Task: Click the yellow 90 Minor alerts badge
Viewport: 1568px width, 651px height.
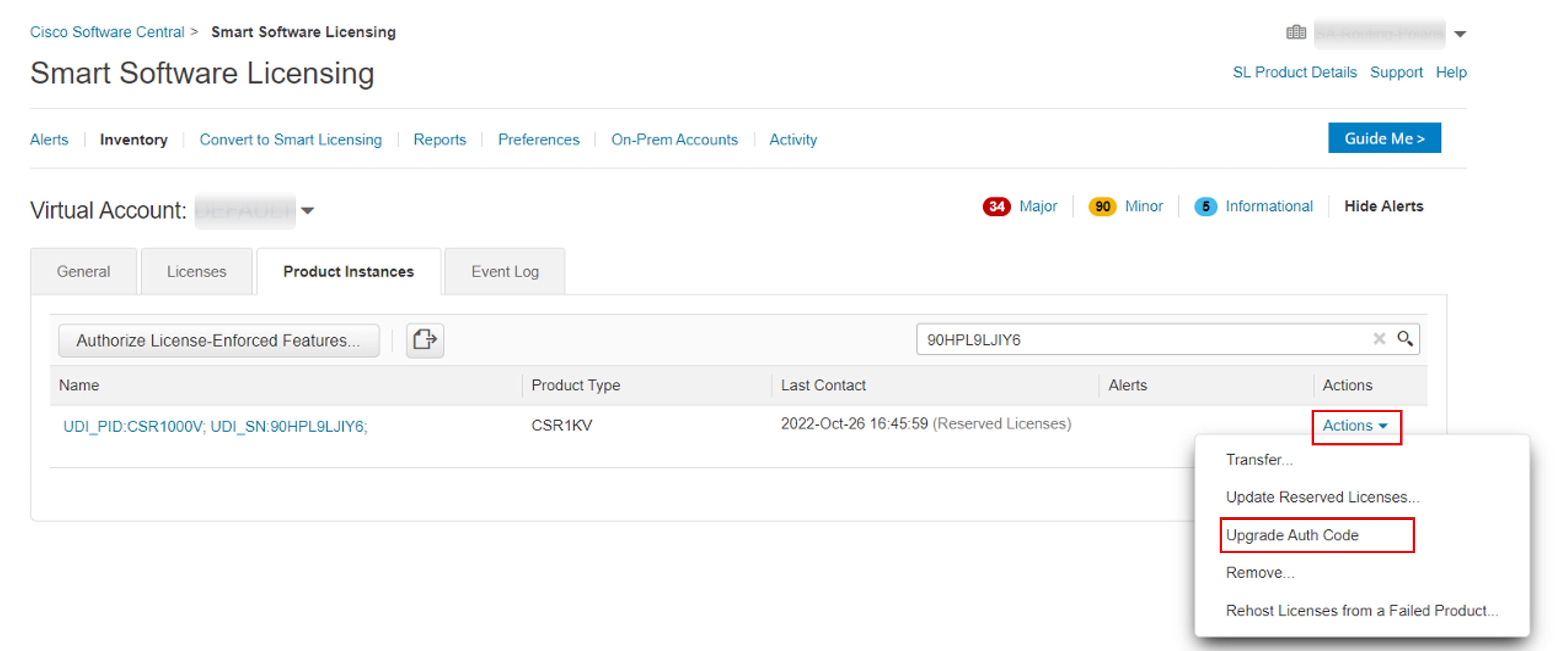Action: [1102, 207]
